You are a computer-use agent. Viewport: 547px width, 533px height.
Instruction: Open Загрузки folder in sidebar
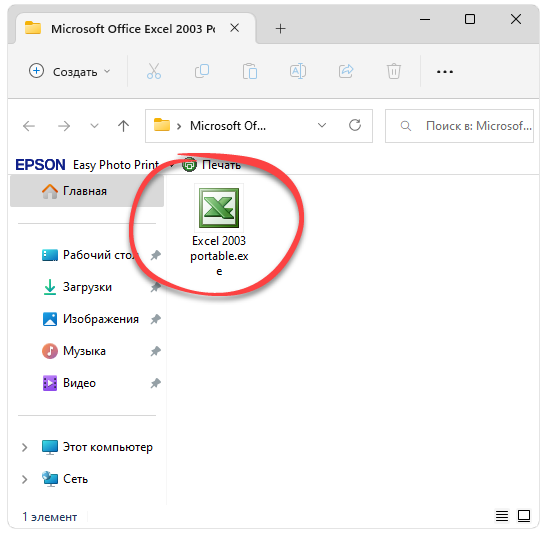point(77,287)
